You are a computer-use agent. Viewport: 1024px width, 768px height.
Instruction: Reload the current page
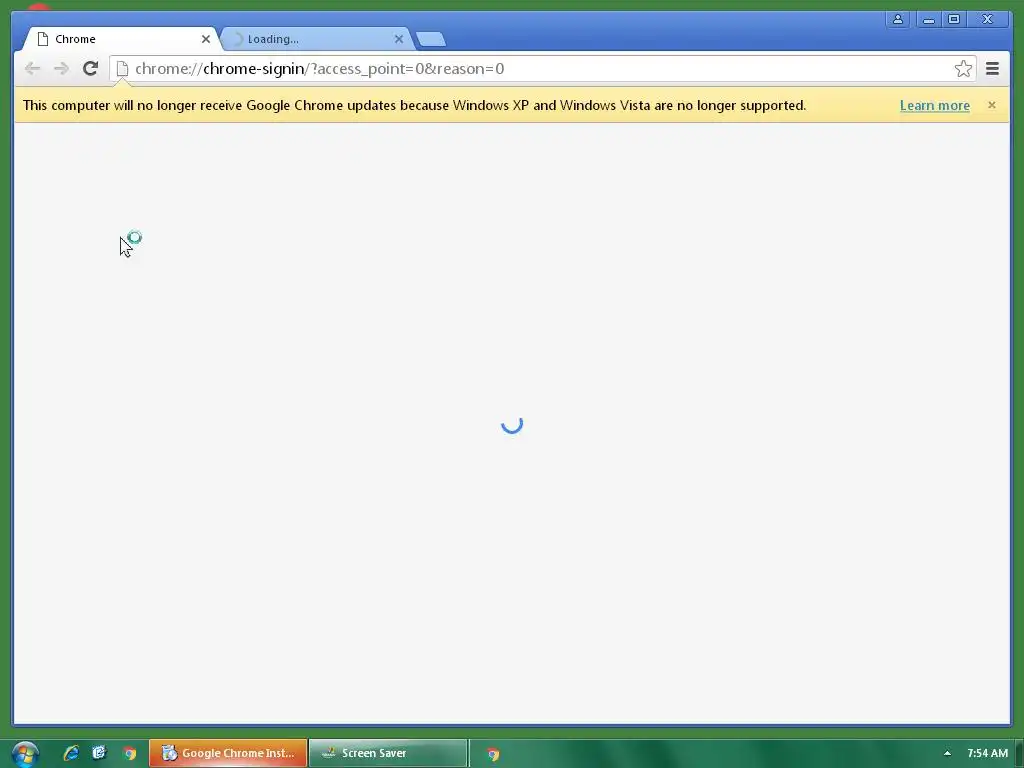pos(90,68)
